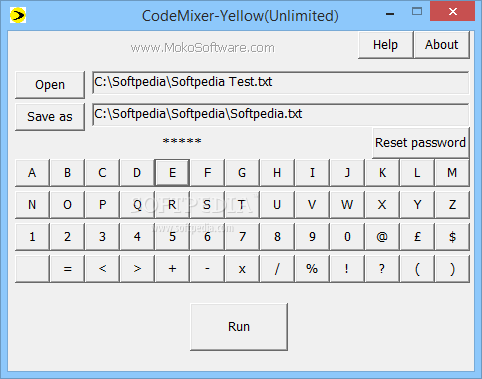Click the blank space key button
Image resolution: width=482 pixels, height=379 pixels.
[32, 269]
